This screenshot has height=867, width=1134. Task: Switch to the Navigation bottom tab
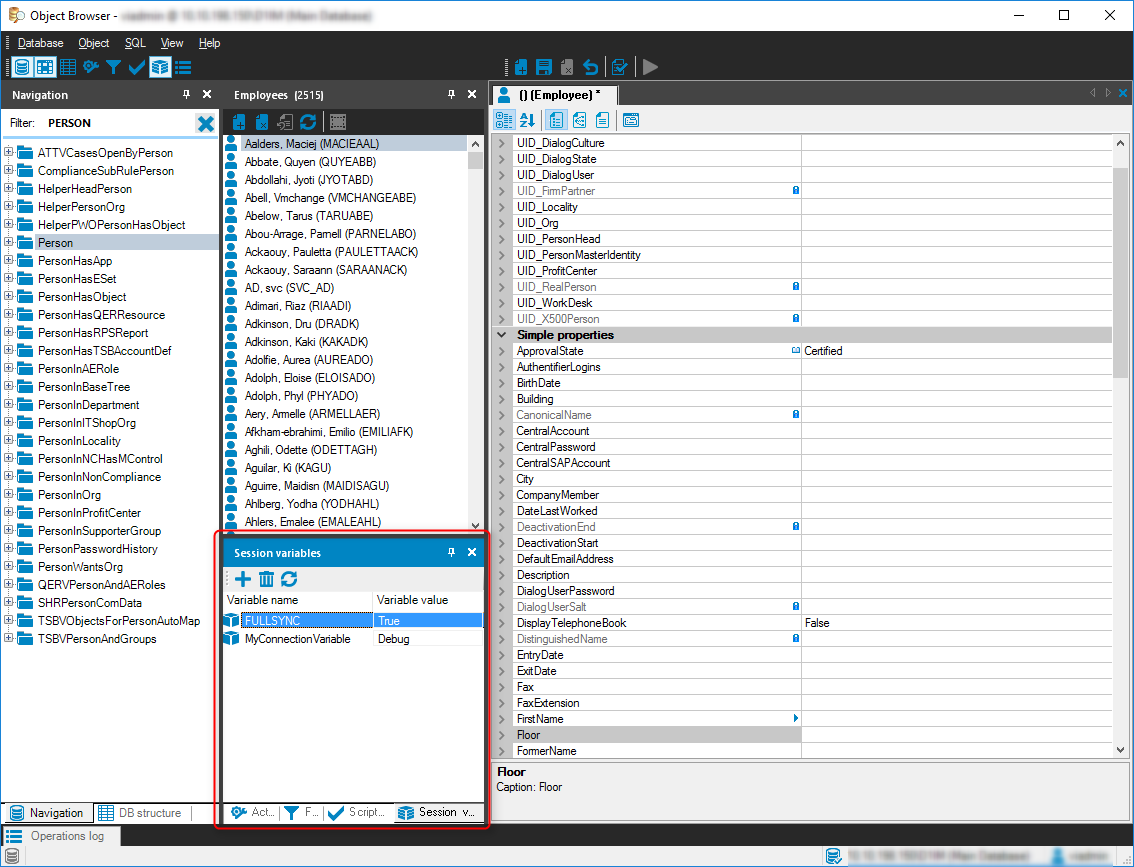48,813
